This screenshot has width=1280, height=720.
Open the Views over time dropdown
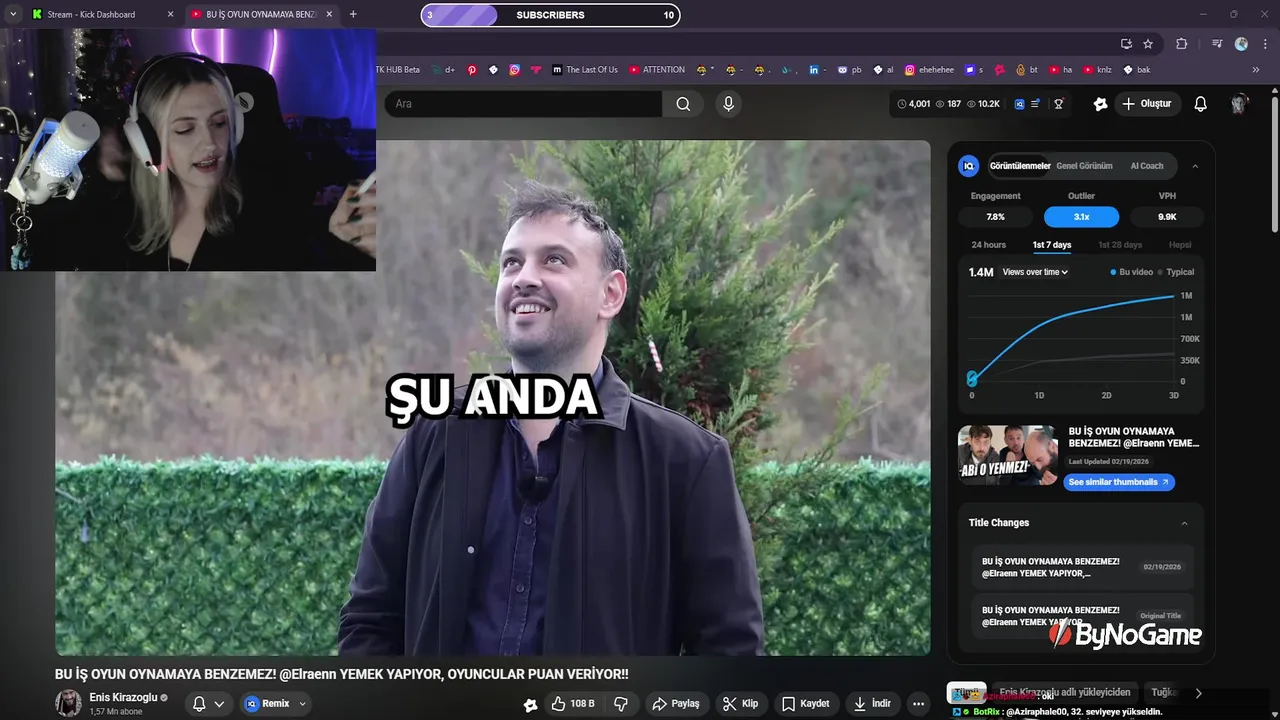[x=1035, y=272]
